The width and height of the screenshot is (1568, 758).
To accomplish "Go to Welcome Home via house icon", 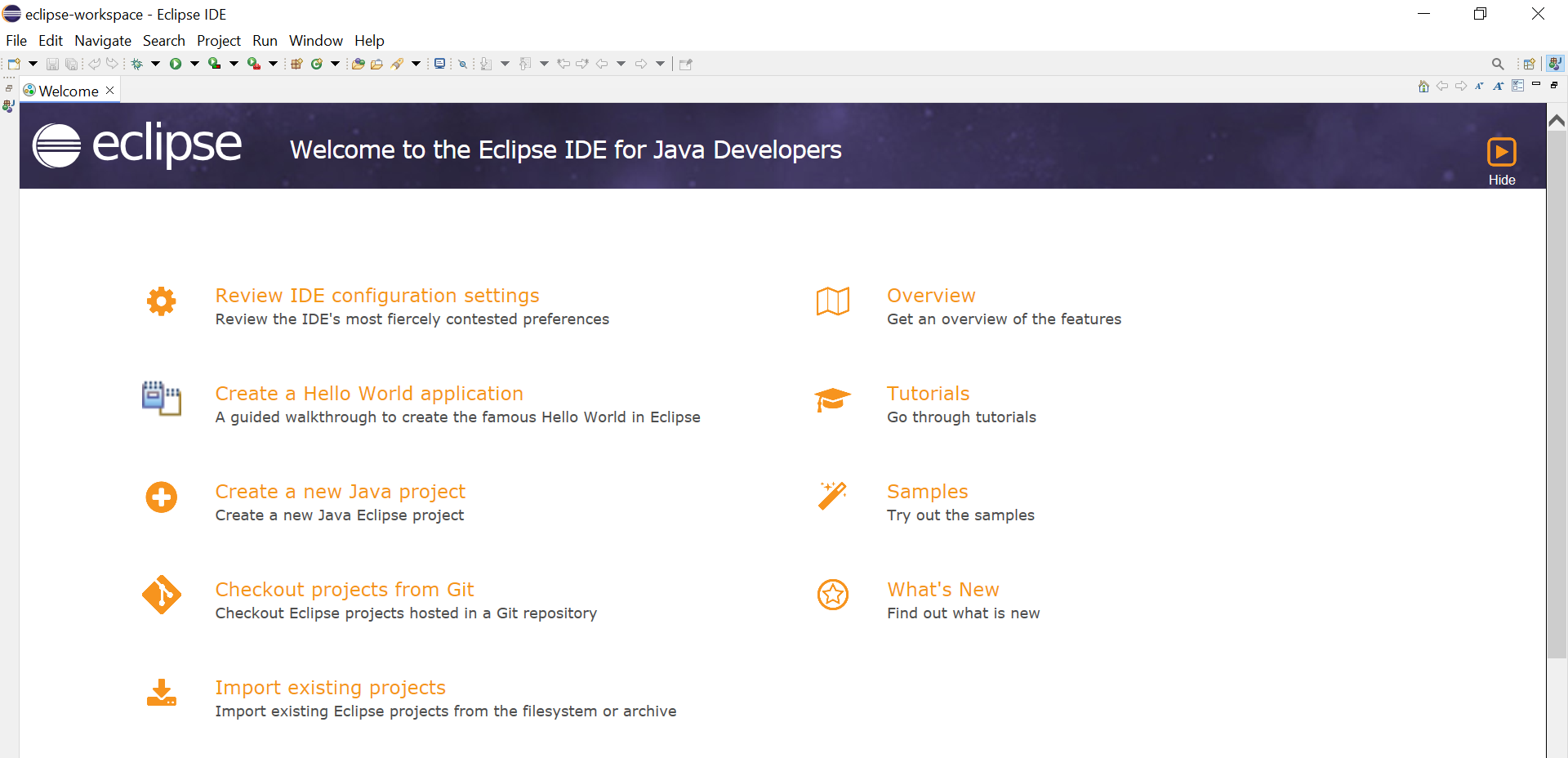I will pos(1423,86).
